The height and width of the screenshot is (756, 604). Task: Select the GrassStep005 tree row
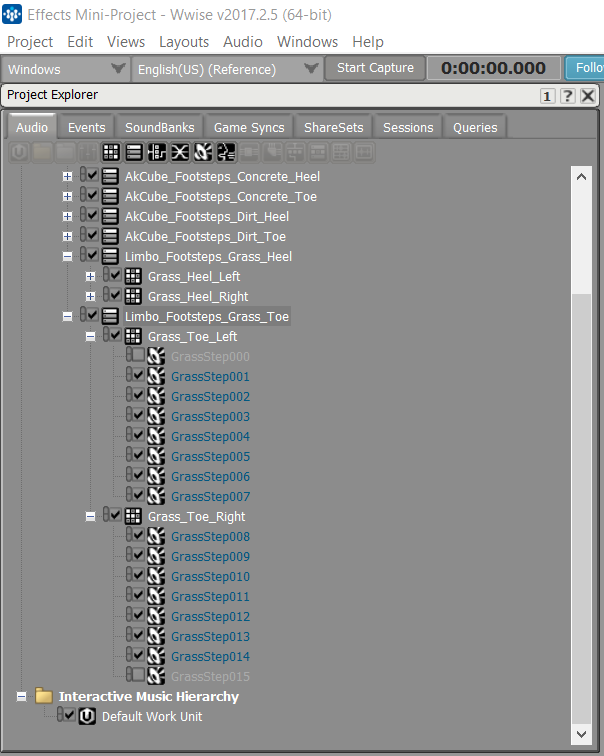click(x=211, y=456)
